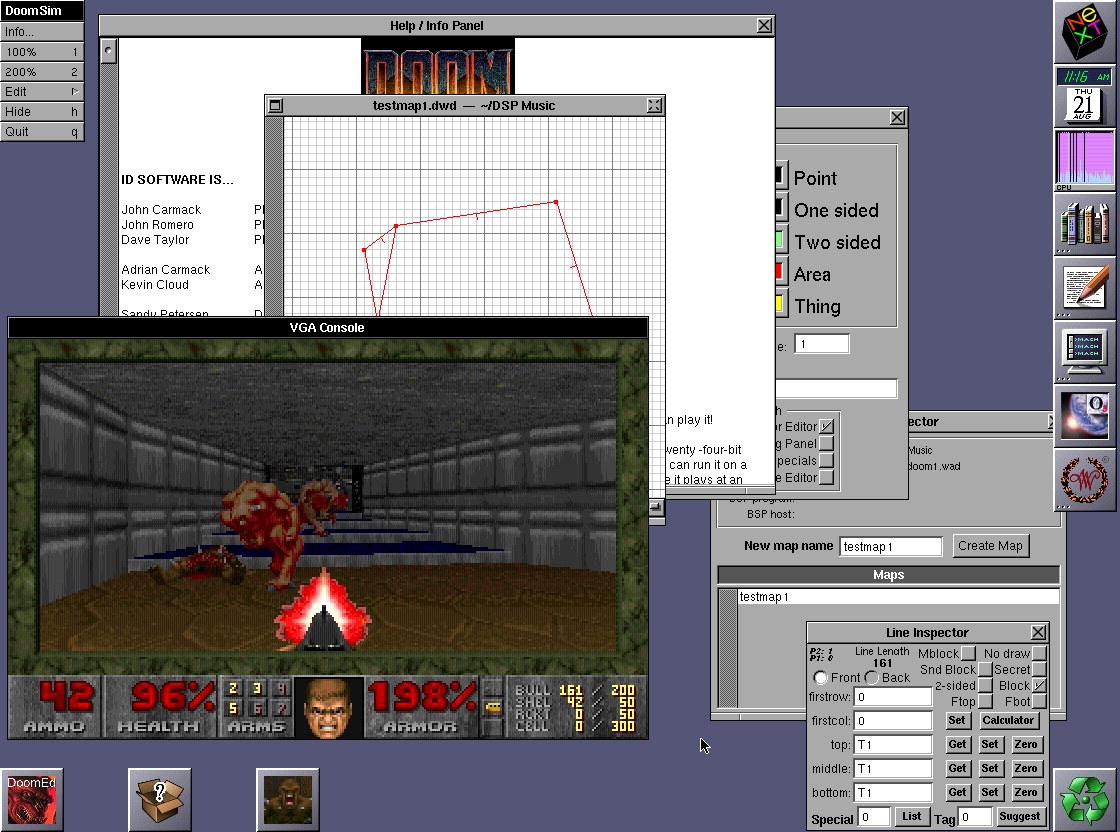
Task: Click the yellow Thing color swatch
Action: pos(779,304)
